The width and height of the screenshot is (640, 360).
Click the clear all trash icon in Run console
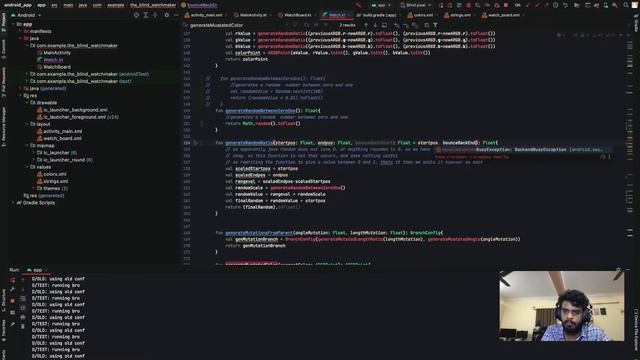(23, 326)
